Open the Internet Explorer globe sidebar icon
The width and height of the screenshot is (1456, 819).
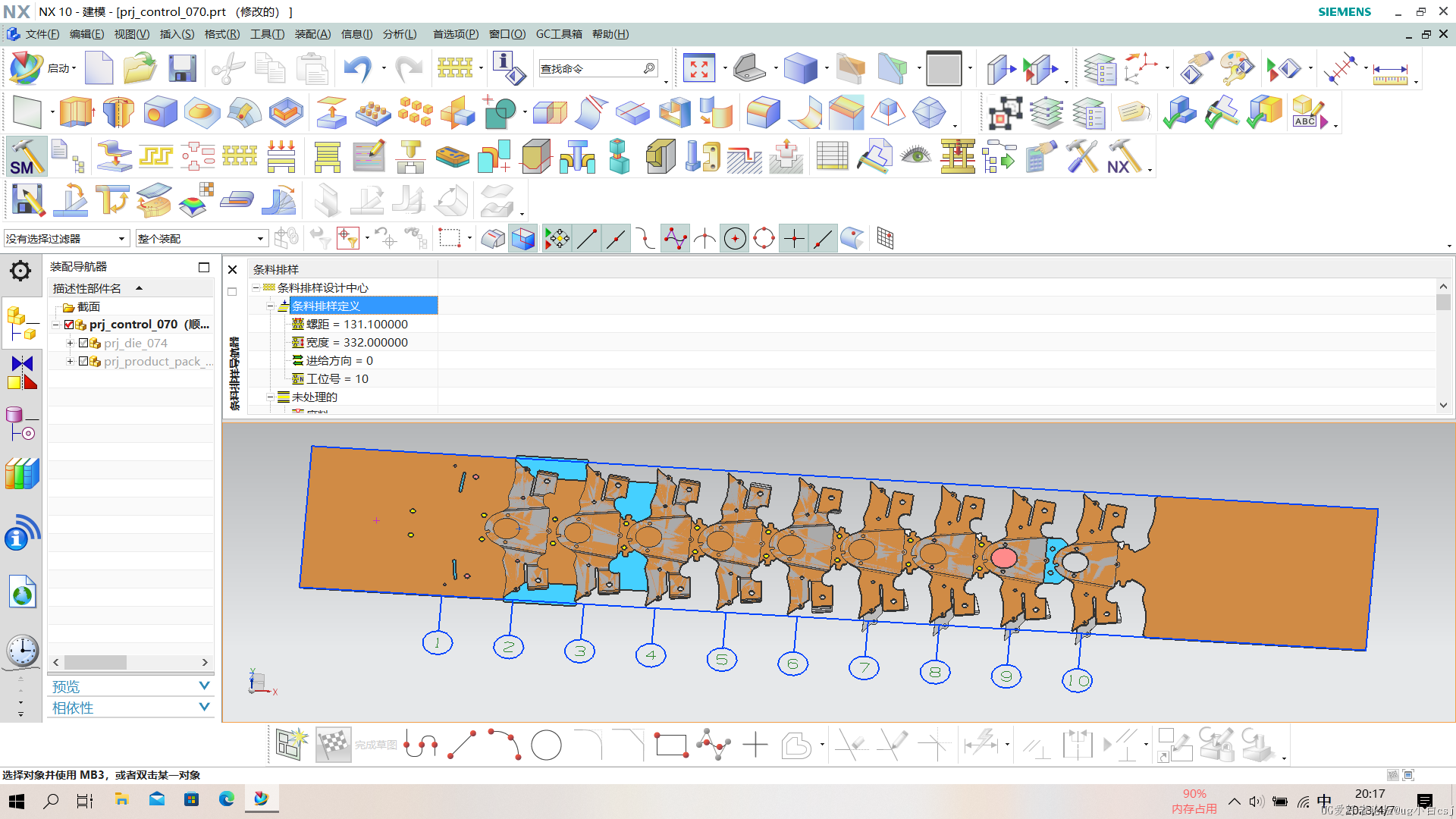pos(23,591)
